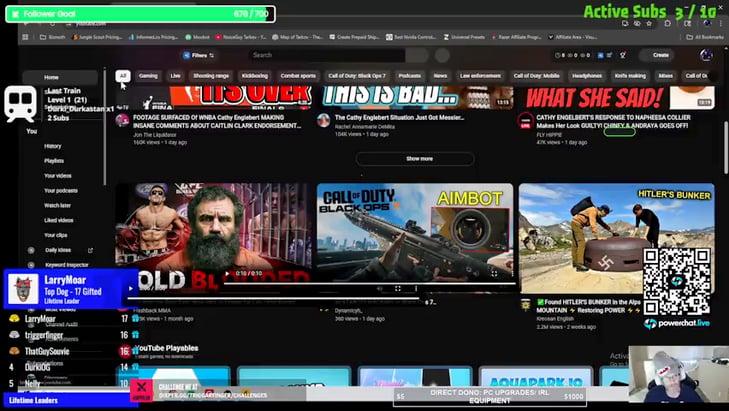
Task: Select the Shooting range filter chip
Action: click(x=211, y=76)
